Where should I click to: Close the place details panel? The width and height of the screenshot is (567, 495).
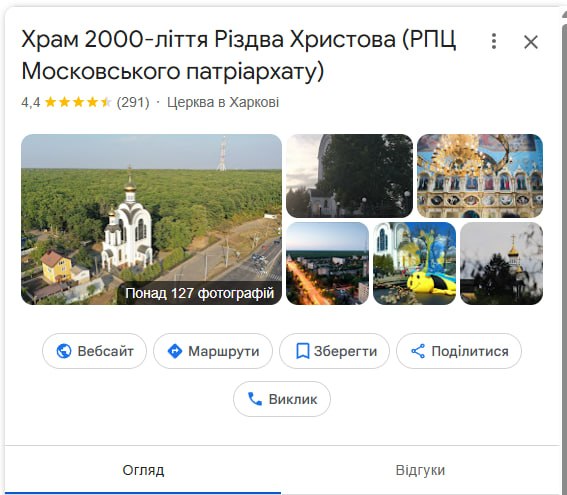(531, 42)
